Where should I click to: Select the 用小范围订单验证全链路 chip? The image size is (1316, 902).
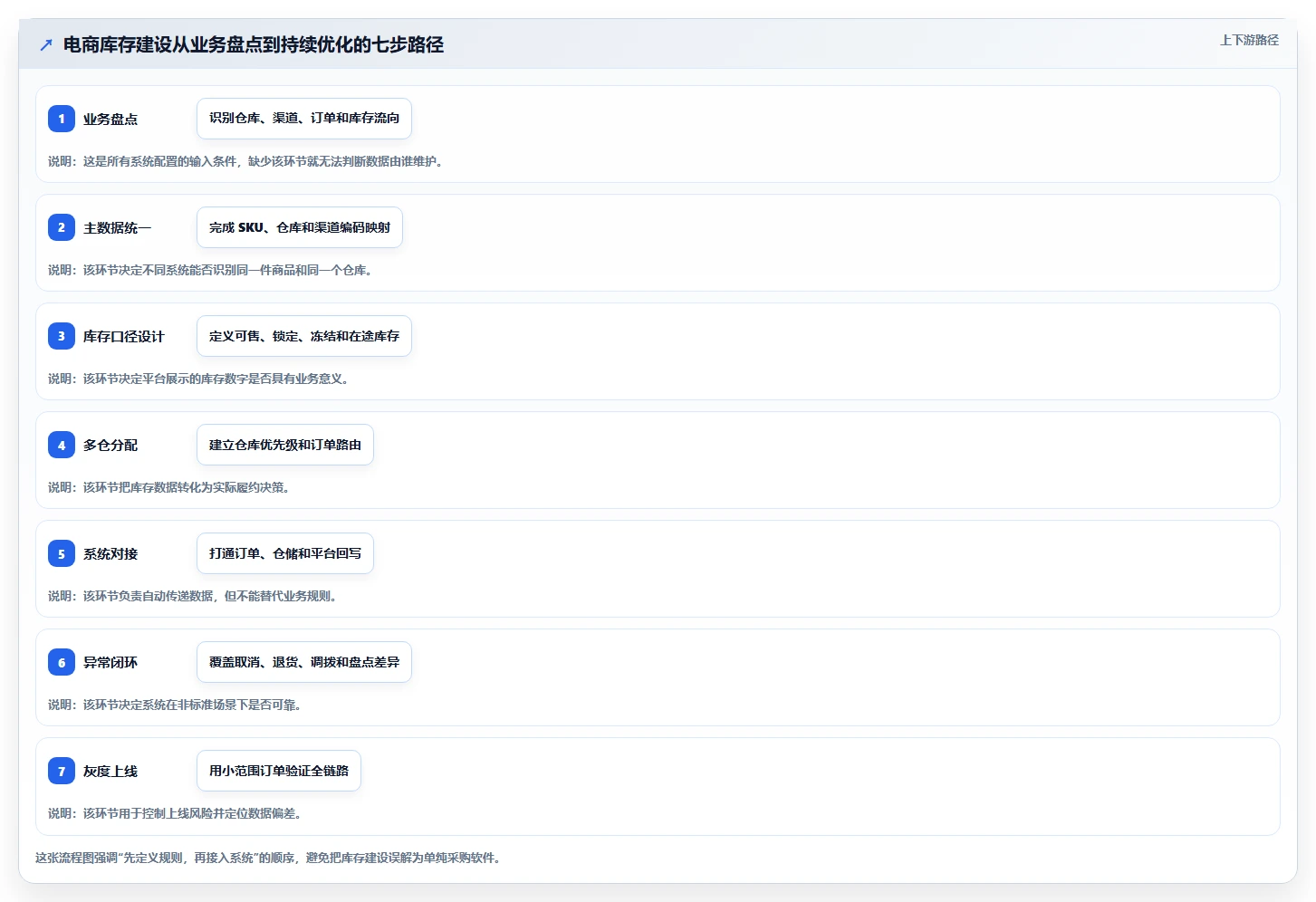pyautogui.click(x=279, y=771)
